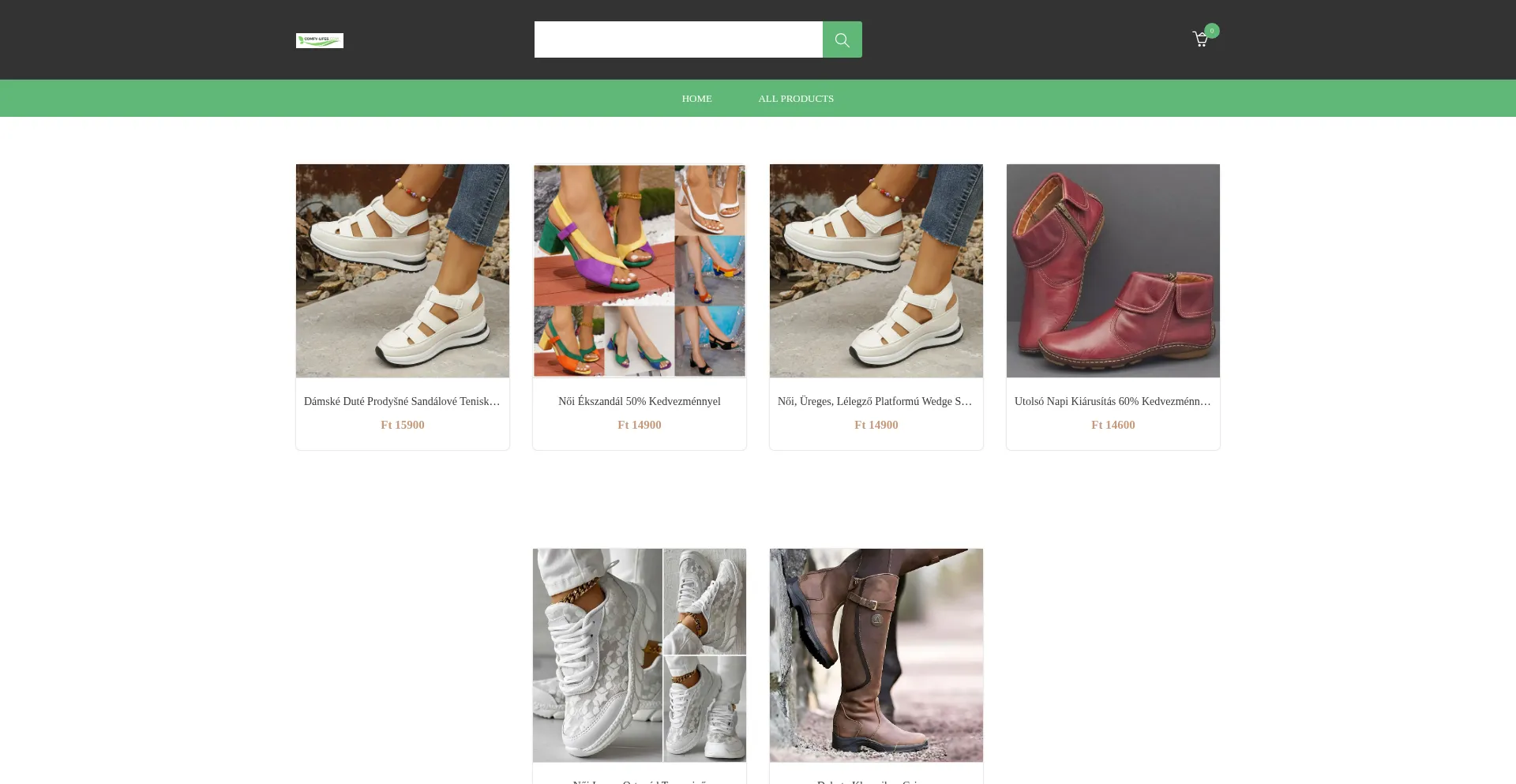Open the brown knee-high boots image
Screen dimensions: 1516x784
point(876,655)
